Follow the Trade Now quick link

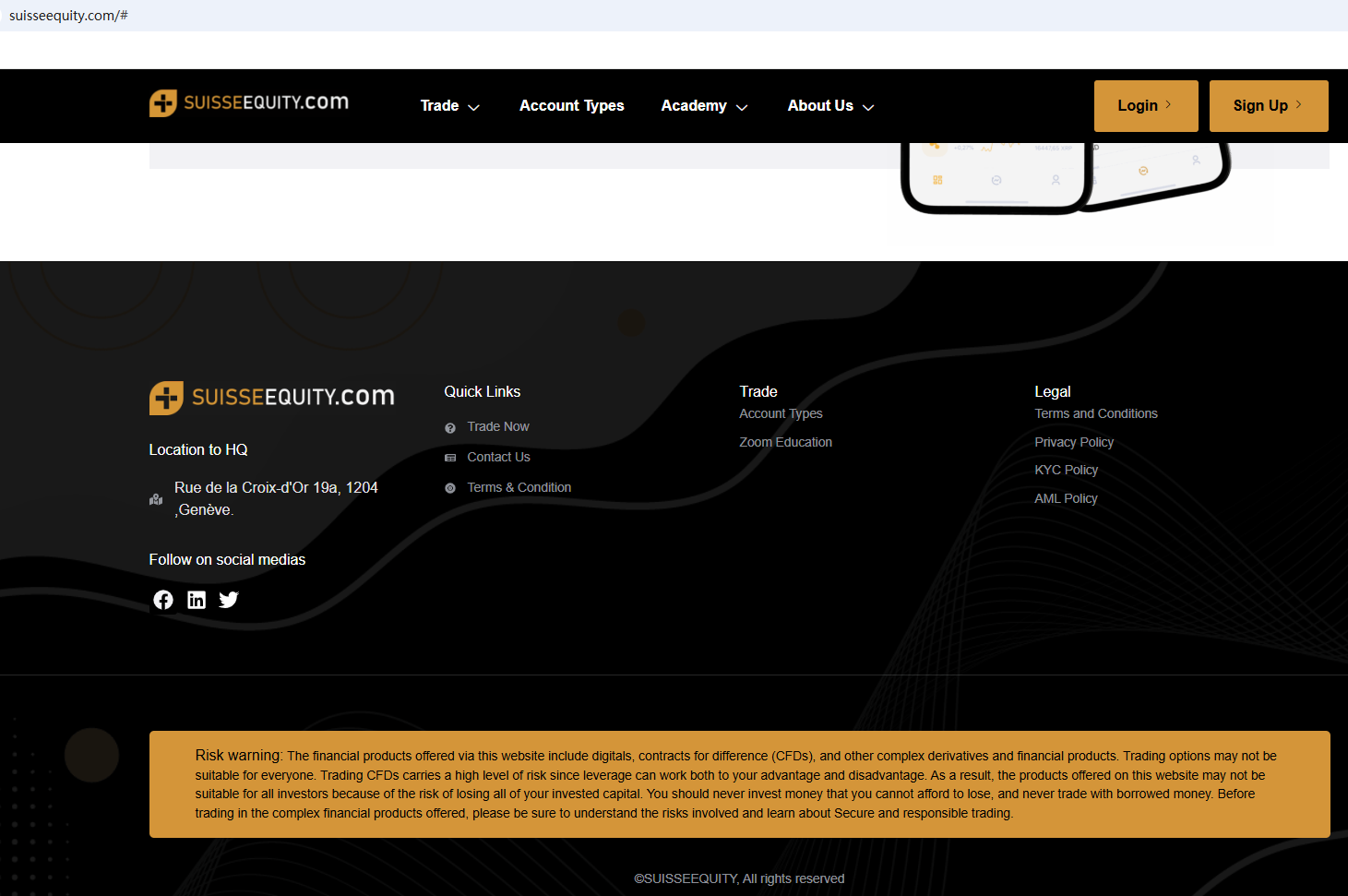point(498,426)
